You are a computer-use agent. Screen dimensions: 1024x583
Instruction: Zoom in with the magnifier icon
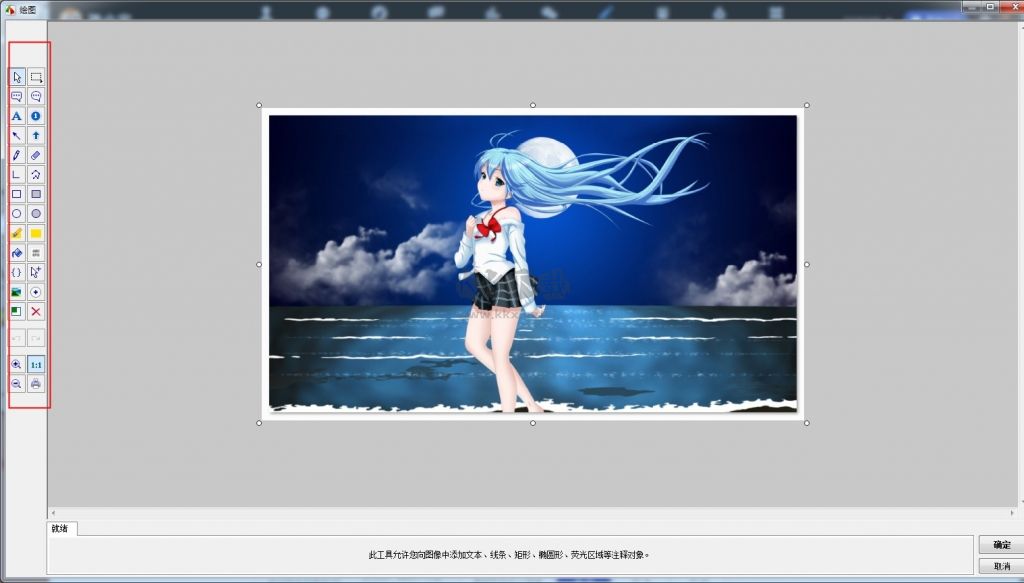click(x=16, y=365)
